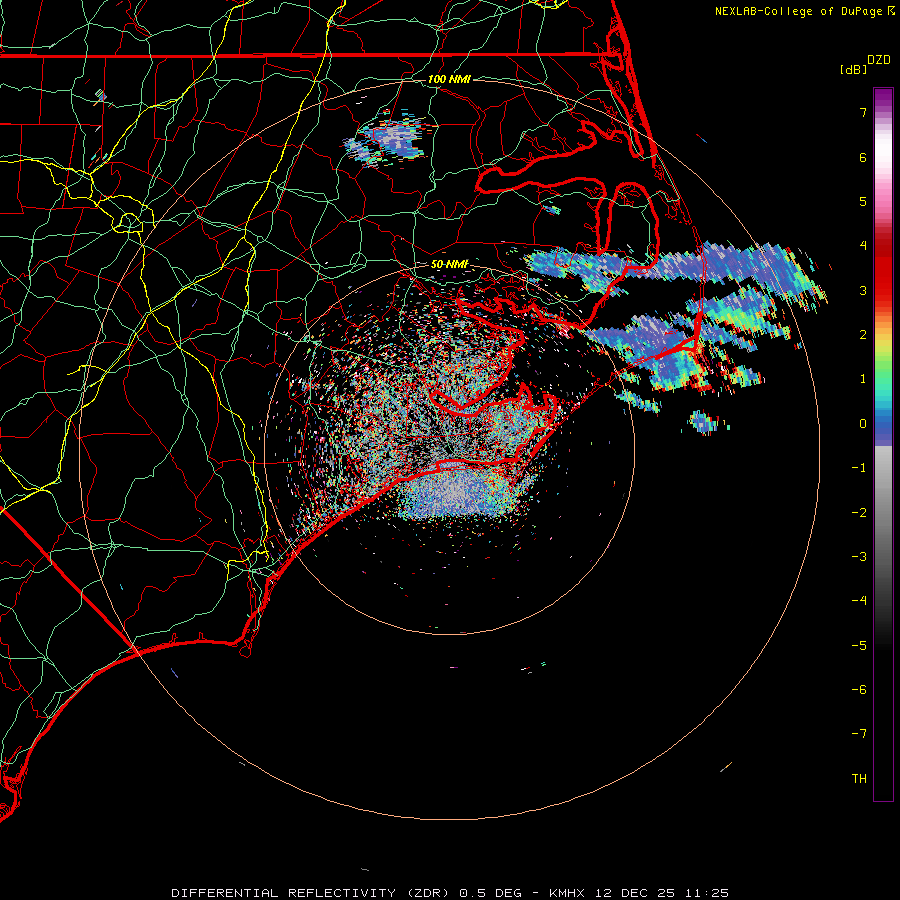Click the purple top of the colorbar

click(883, 98)
